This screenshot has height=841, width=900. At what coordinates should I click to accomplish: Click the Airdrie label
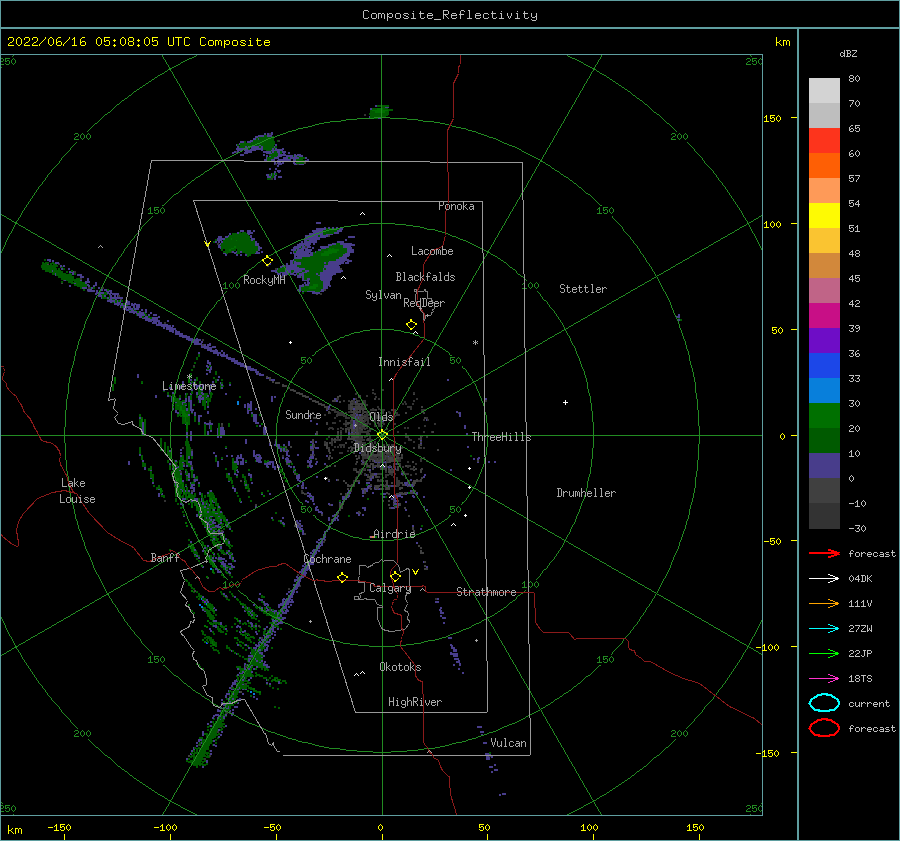394,534
